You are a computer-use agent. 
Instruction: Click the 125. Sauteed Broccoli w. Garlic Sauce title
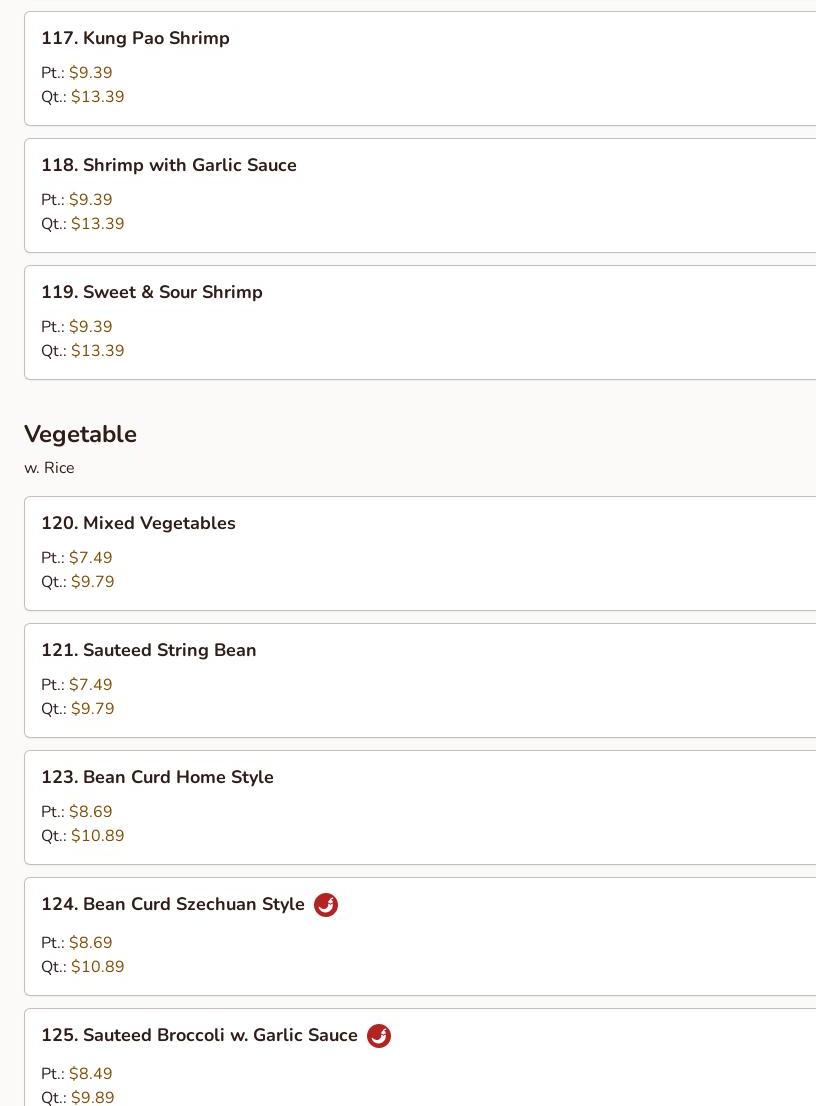click(200, 1035)
